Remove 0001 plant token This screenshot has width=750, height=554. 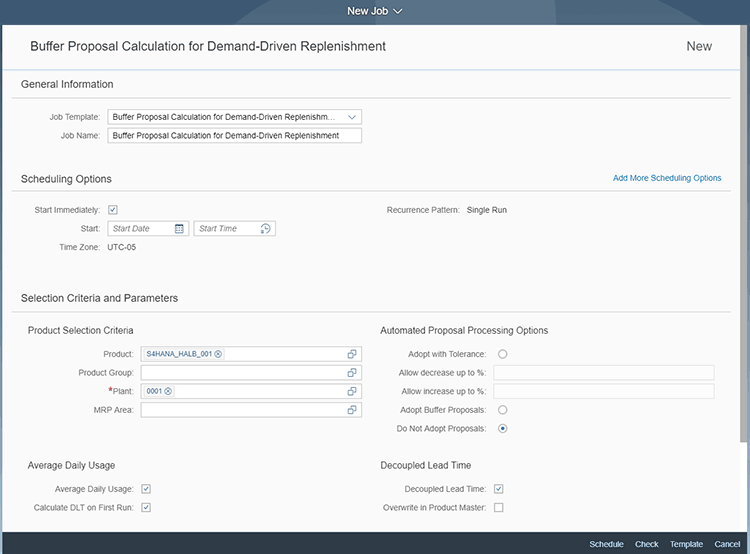[x=168, y=391]
